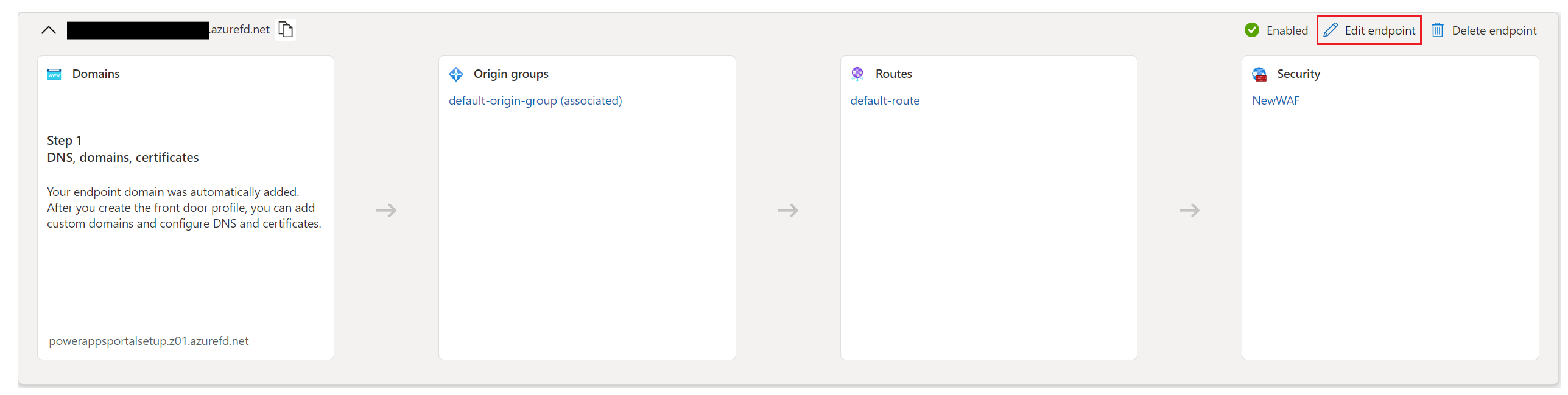The height and width of the screenshot is (395, 1568).
Task: Click the Security shield icon
Action: point(1259,74)
